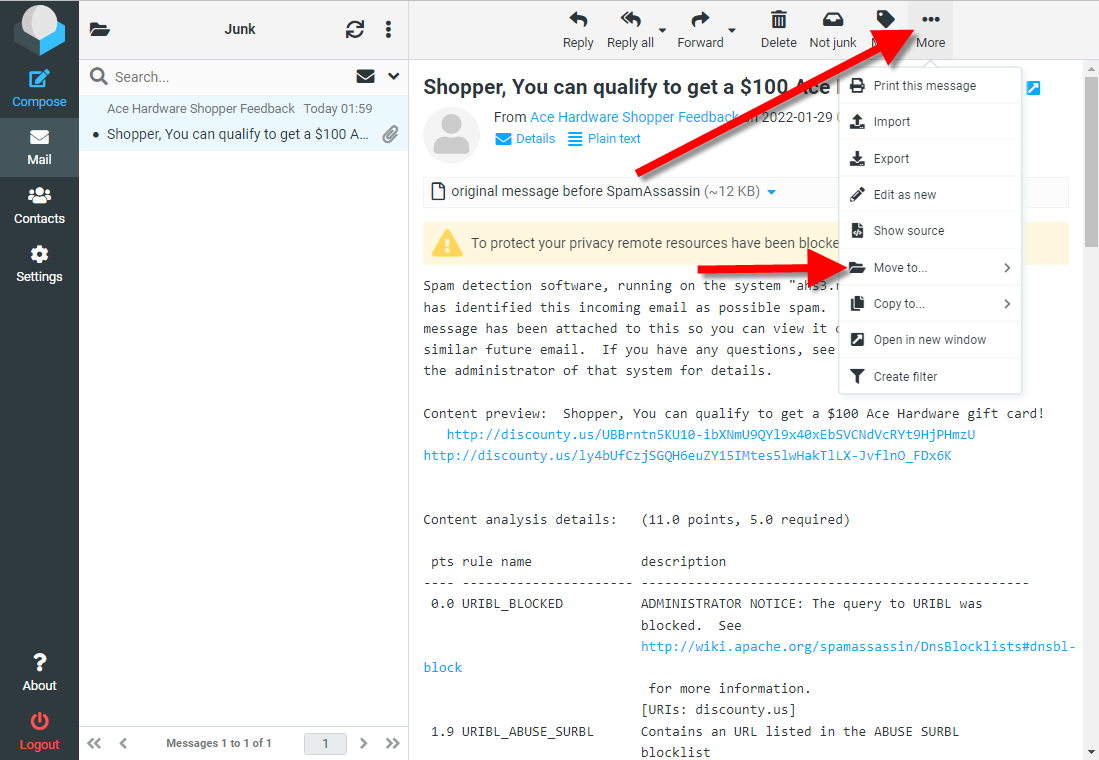Click the Ace Hardware Shopper Feedback sender link
The width and height of the screenshot is (1099, 760).
(634, 117)
